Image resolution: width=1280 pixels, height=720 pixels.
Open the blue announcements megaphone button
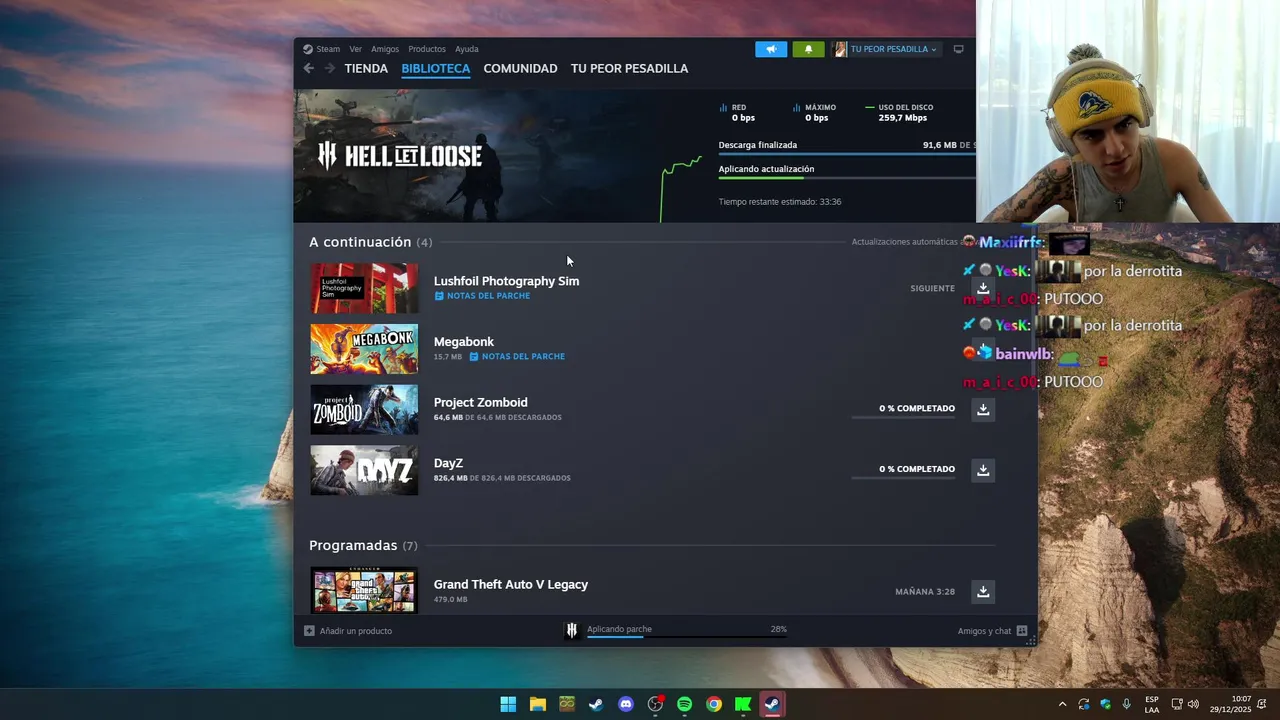[771, 49]
